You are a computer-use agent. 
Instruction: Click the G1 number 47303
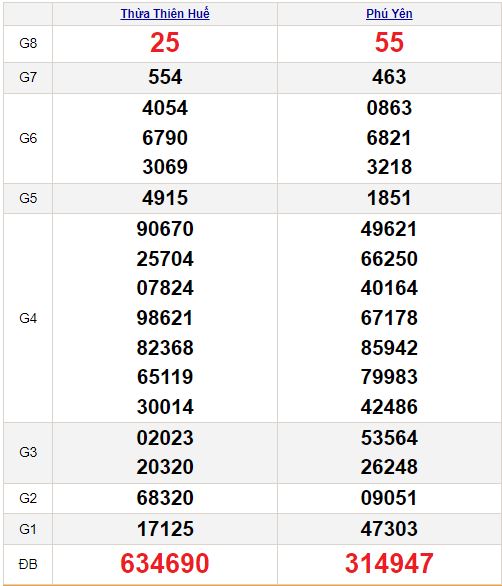(x=389, y=529)
